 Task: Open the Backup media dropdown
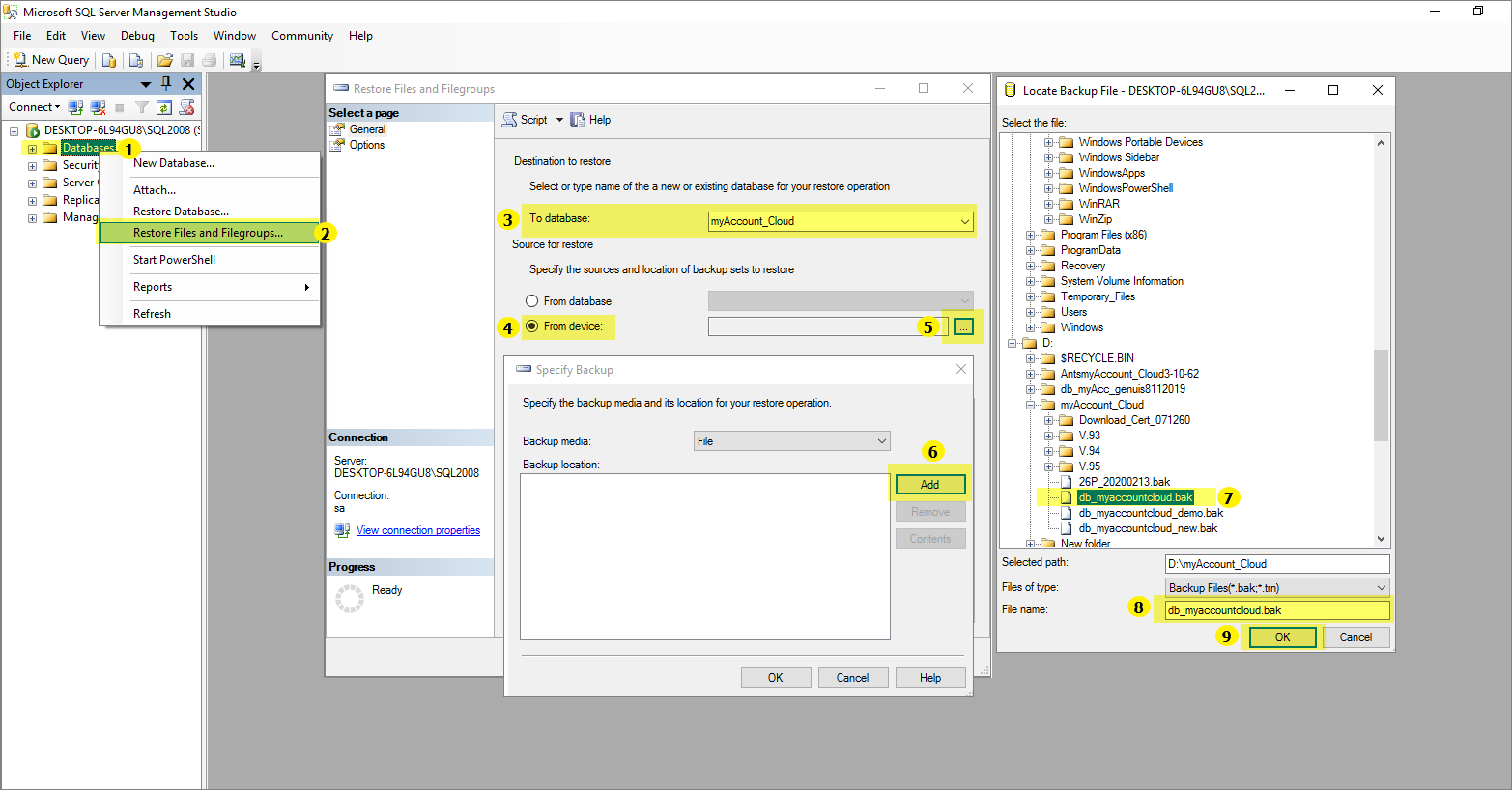coord(792,441)
